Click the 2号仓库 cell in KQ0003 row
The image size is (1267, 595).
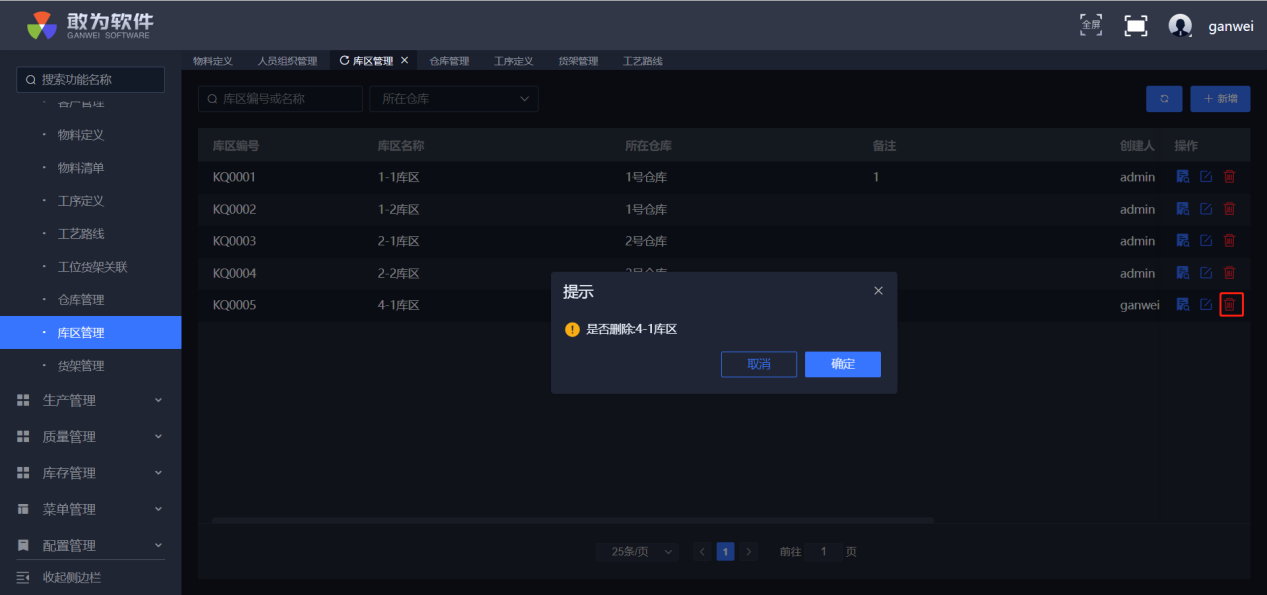point(646,241)
